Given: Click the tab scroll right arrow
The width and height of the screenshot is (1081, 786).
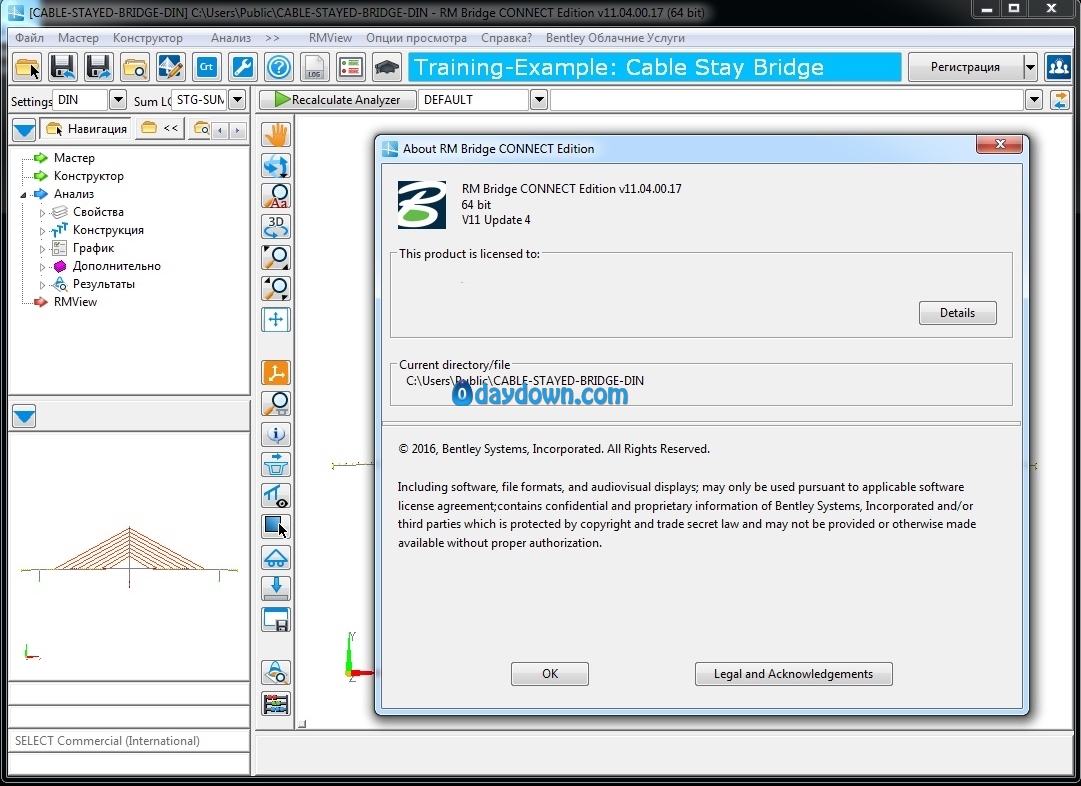Looking at the screenshot, I should pyautogui.click(x=237, y=130).
